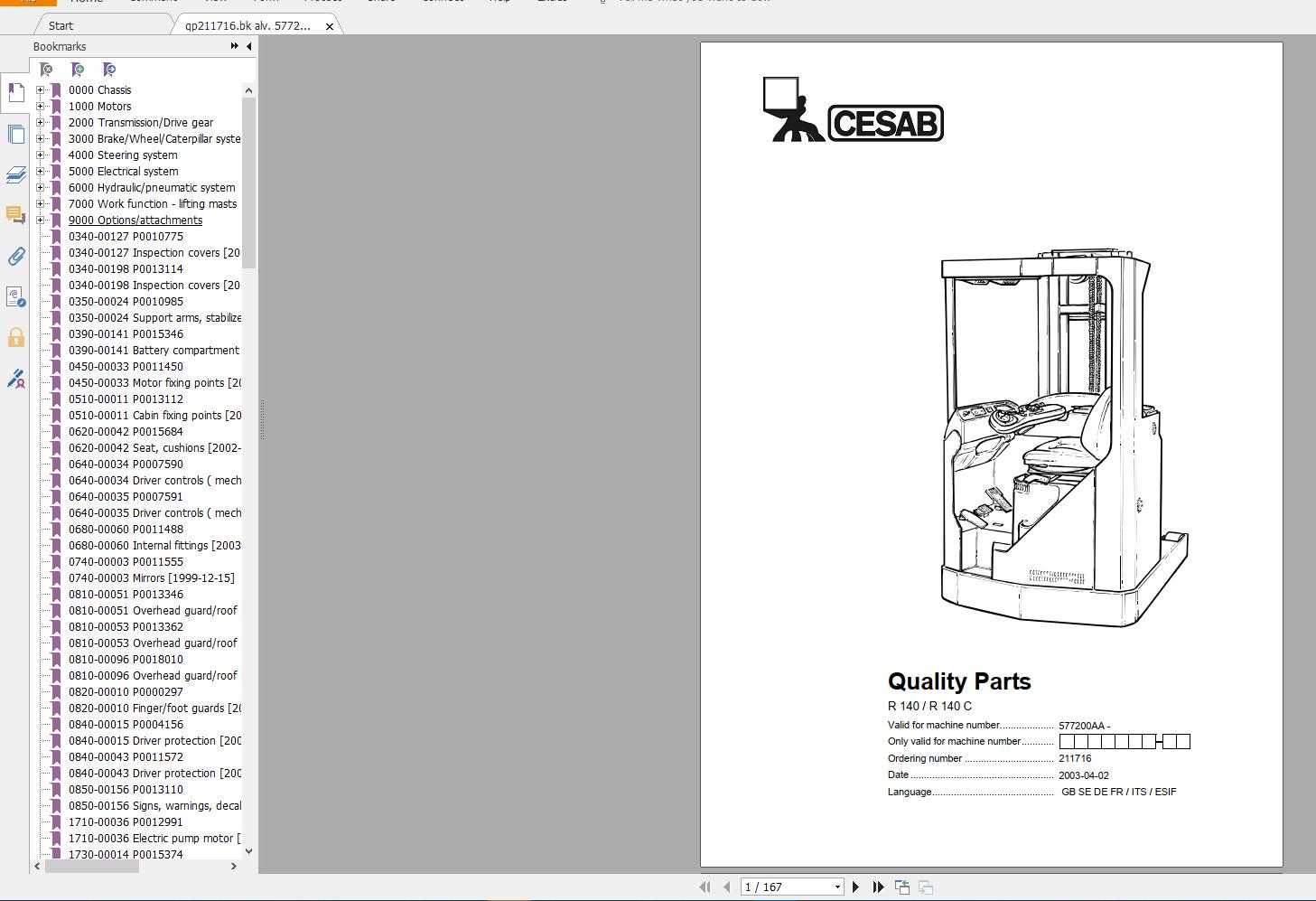Go to the first page
The image size is (1316, 901).
(x=705, y=887)
